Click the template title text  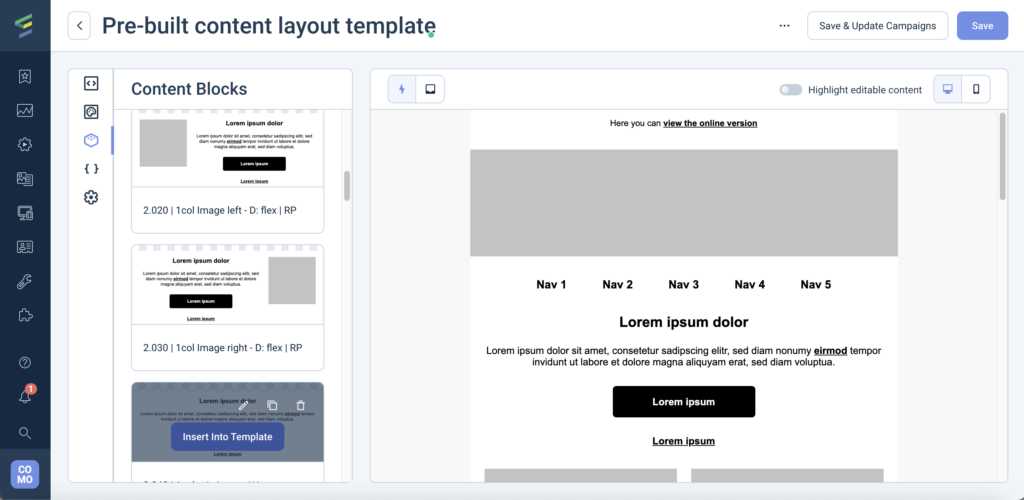pyautogui.click(x=268, y=25)
